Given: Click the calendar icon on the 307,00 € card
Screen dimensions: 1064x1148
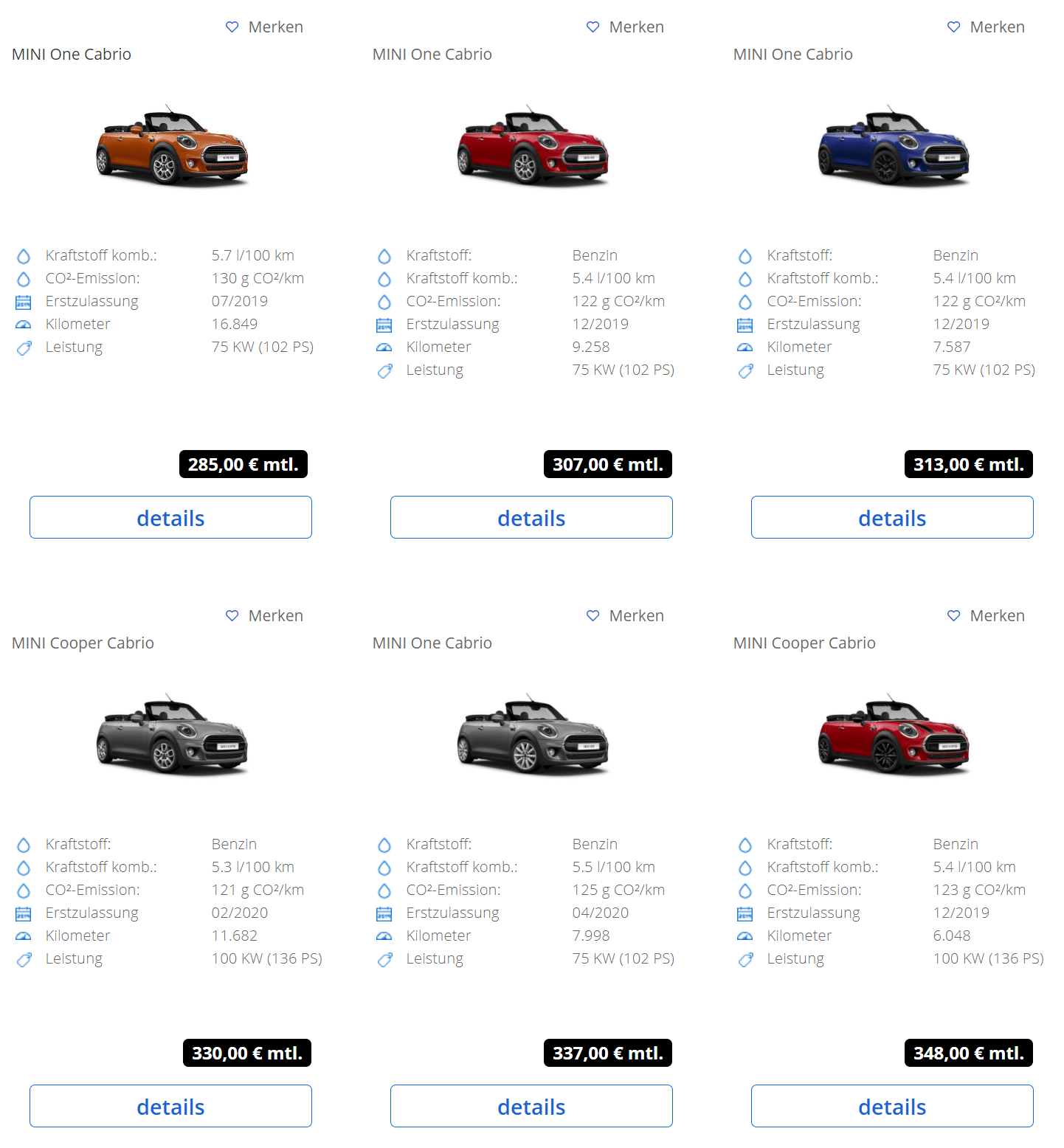Looking at the screenshot, I should click(384, 325).
